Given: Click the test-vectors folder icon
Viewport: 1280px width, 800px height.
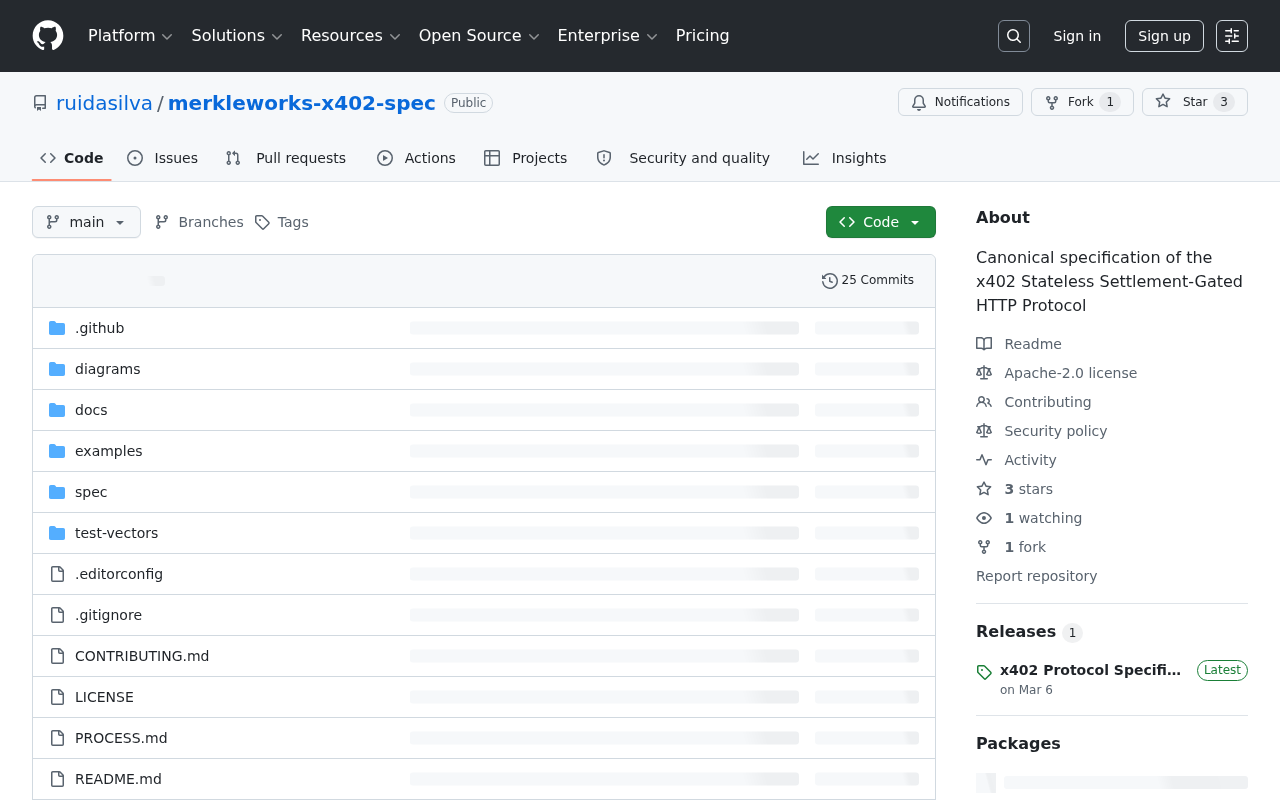Looking at the screenshot, I should coord(57,533).
